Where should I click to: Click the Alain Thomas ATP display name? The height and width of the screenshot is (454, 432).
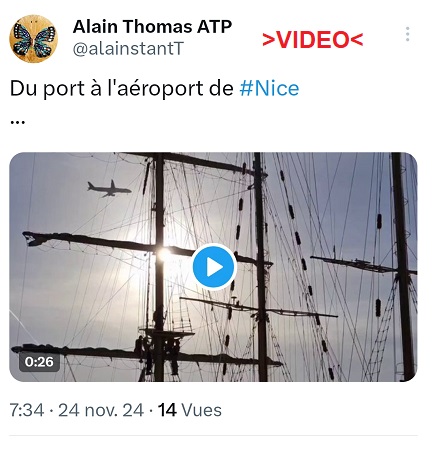click(152, 27)
